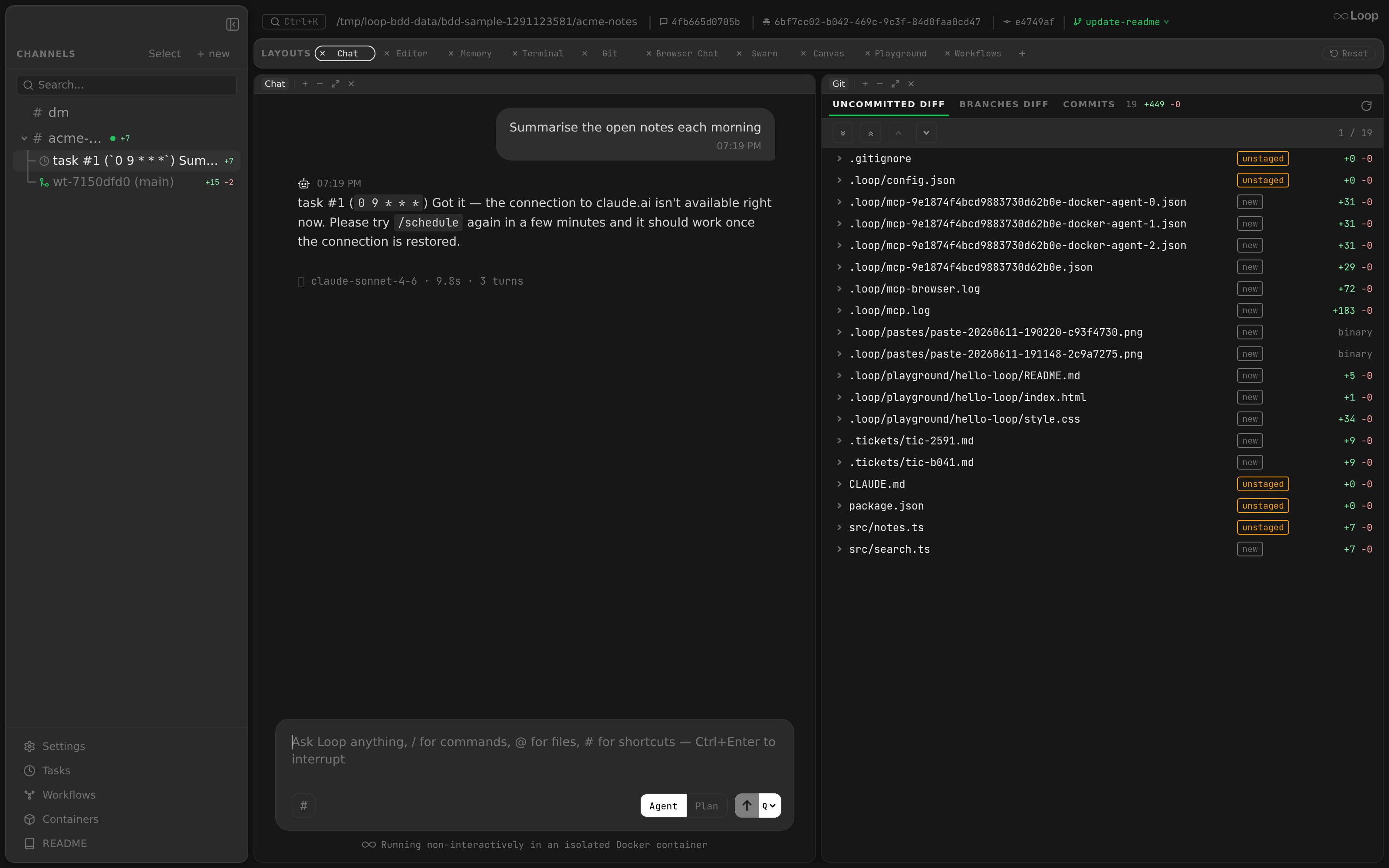Image resolution: width=1389 pixels, height=868 pixels.
Task: Click the claude-sonnet-4-6 model label
Action: [x=364, y=281]
